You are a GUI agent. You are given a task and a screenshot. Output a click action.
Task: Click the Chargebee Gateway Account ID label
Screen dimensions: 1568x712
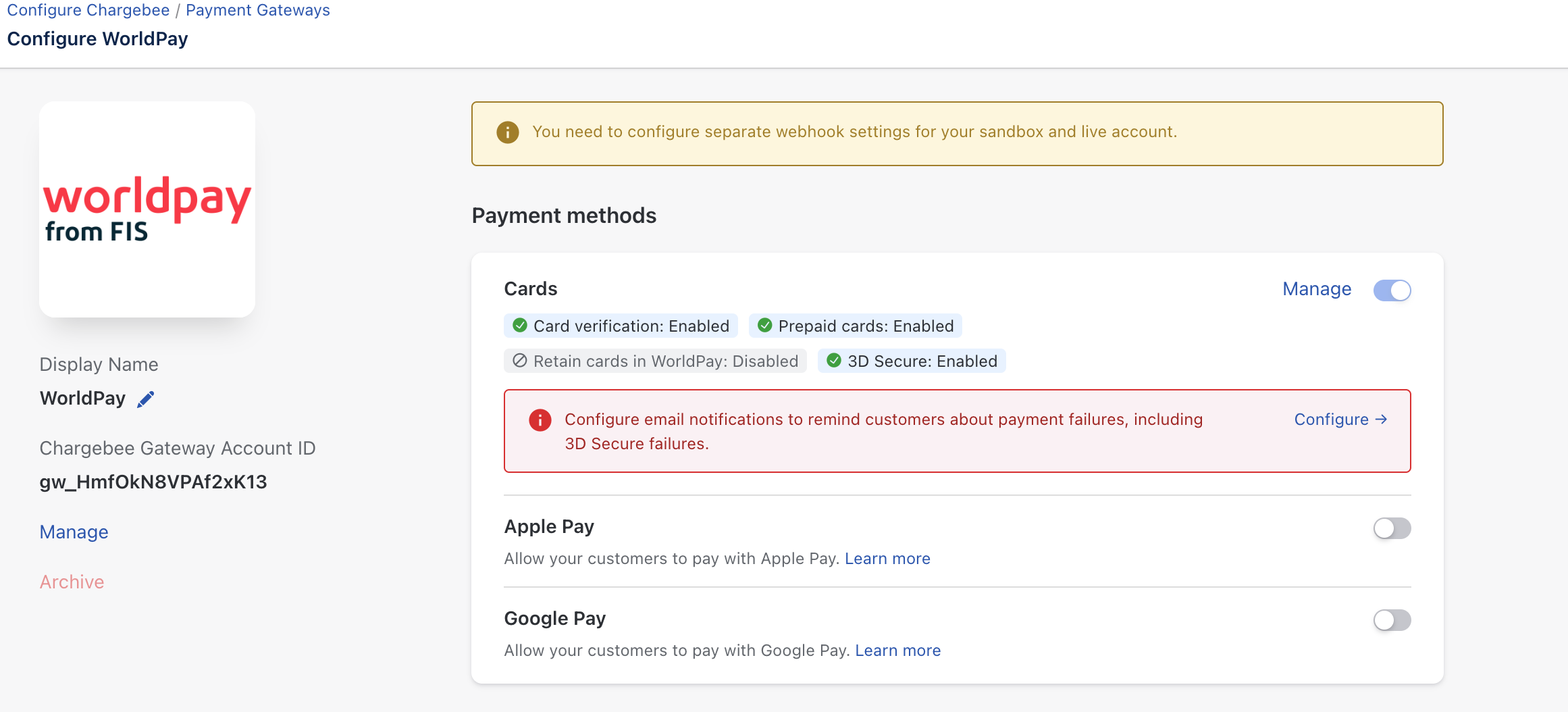[x=178, y=449]
